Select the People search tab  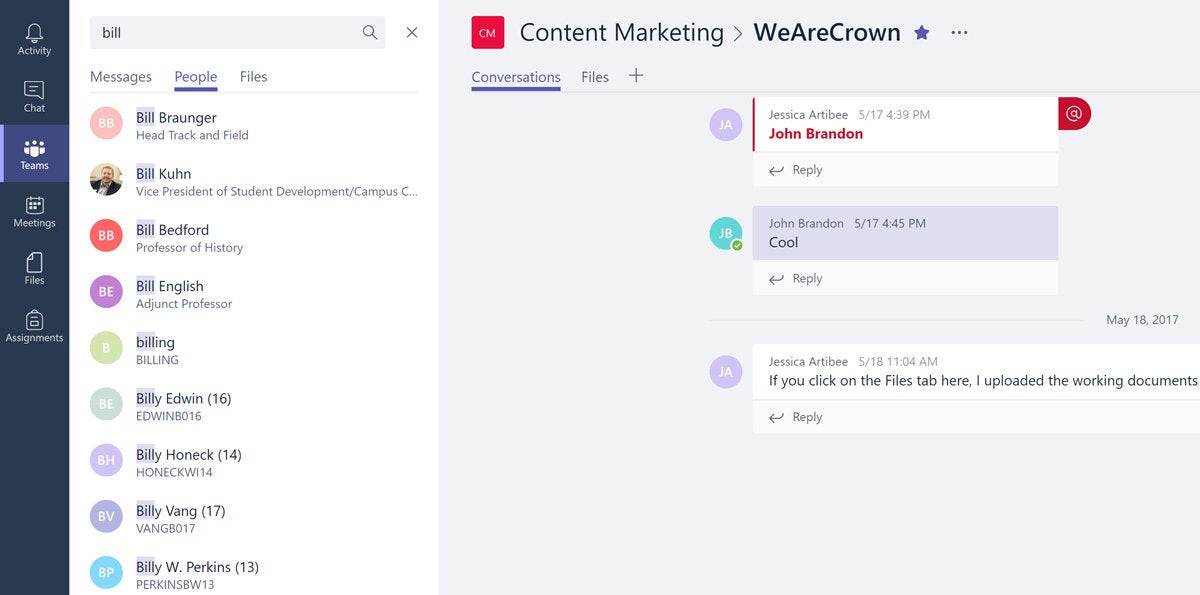pyautogui.click(x=196, y=77)
